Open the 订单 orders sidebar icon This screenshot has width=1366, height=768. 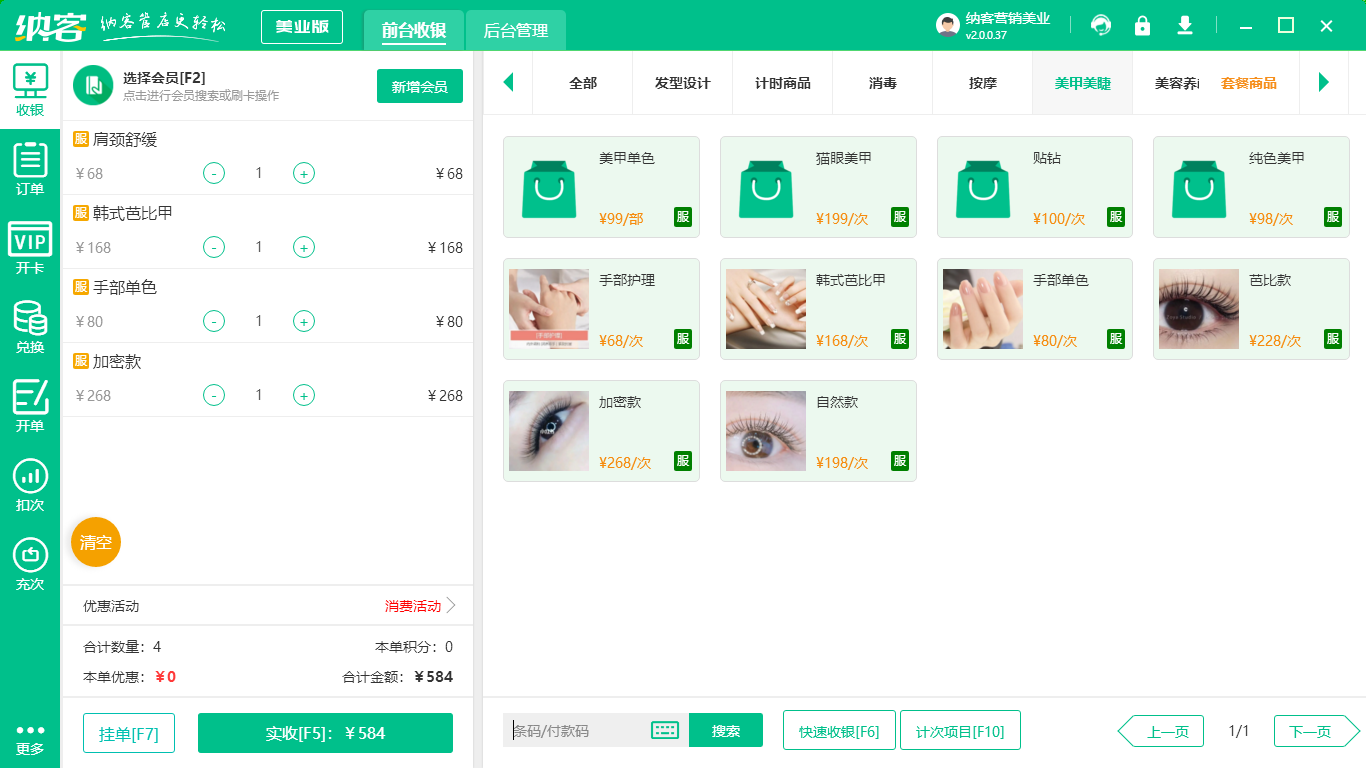(30, 168)
